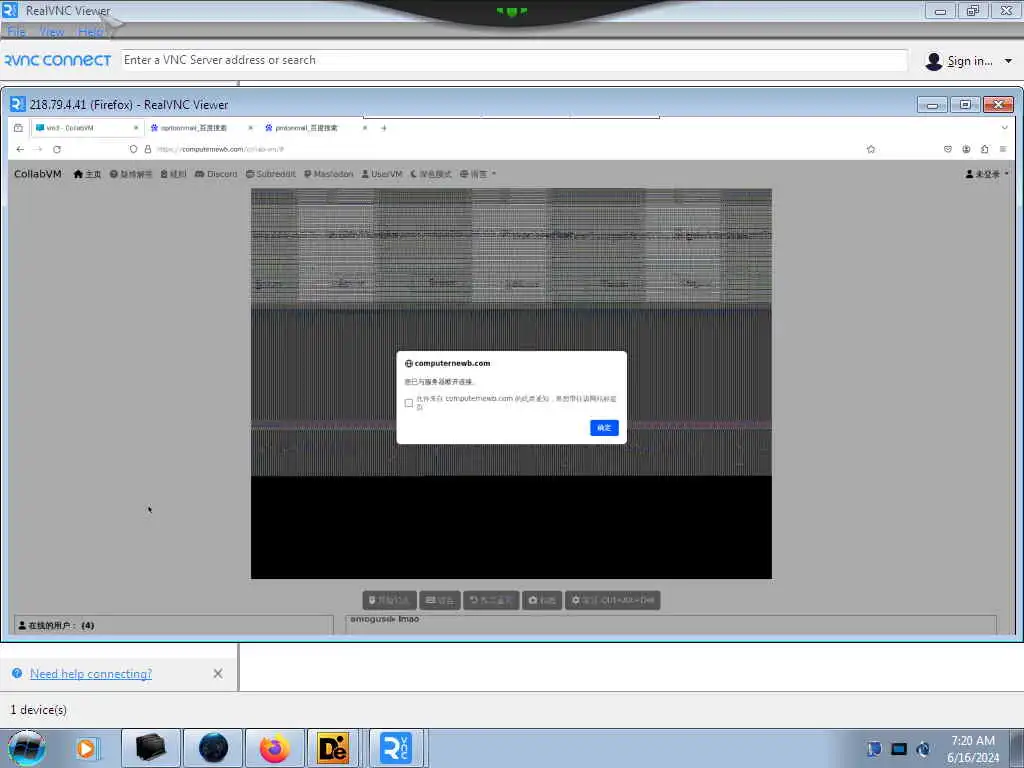Click the system tray icon beside the clock
This screenshot has height=768, width=1024.
[923, 749]
